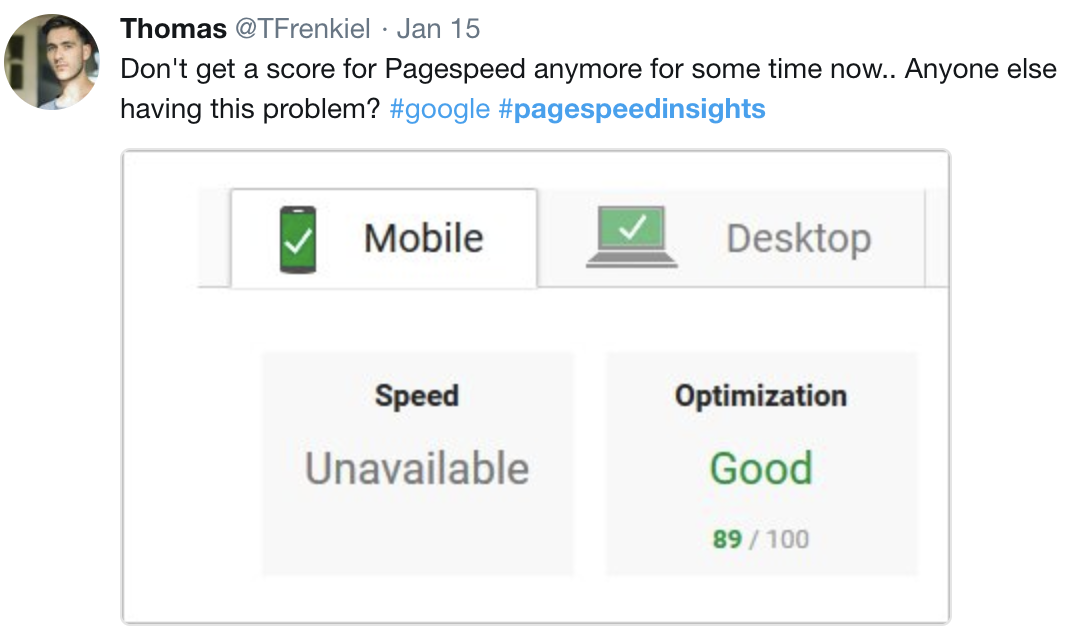Switch to the Desktop tab
1086x636 pixels.
[731, 238]
